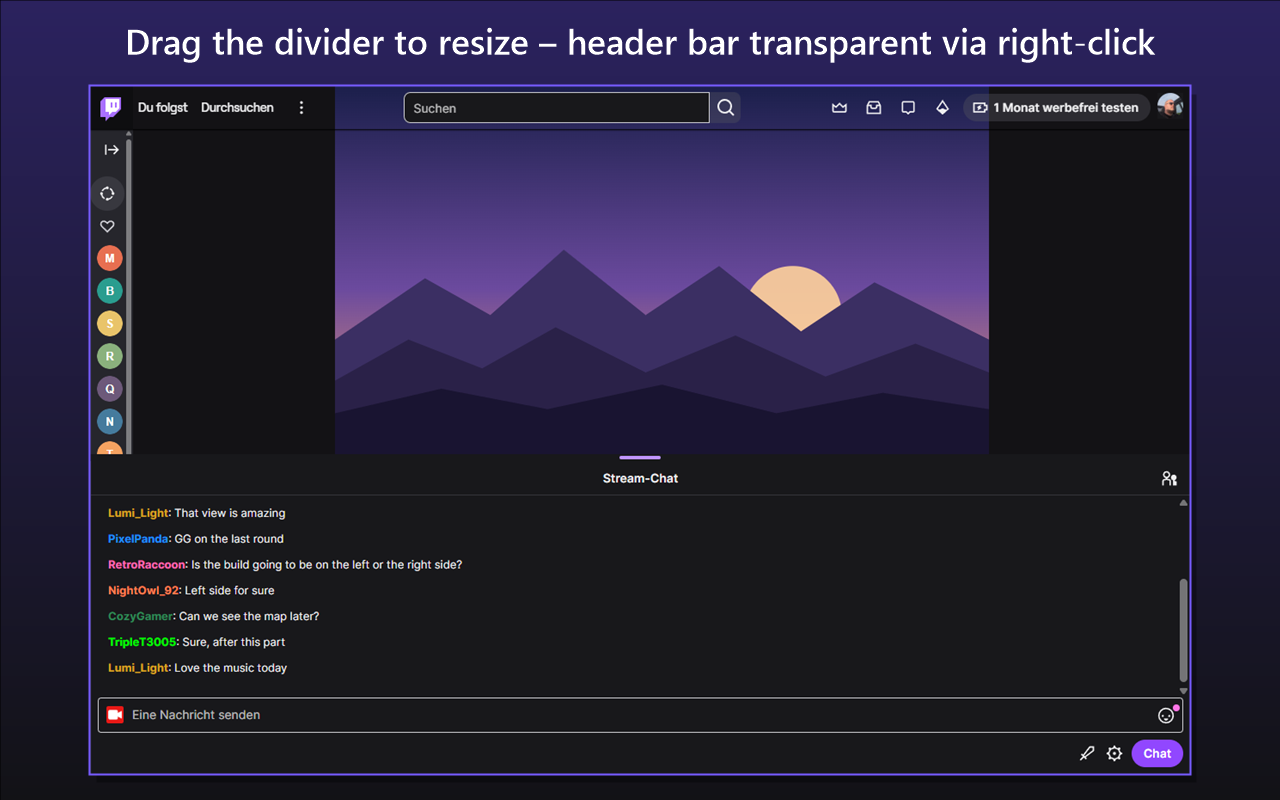
Task: Click username NightOwl_92 in chat
Action: pos(143,591)
